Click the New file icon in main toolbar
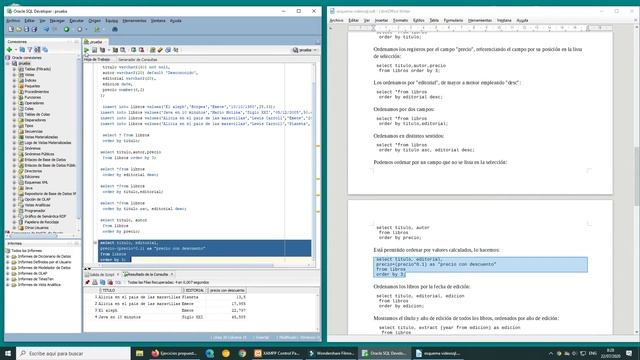 point(11,29)
